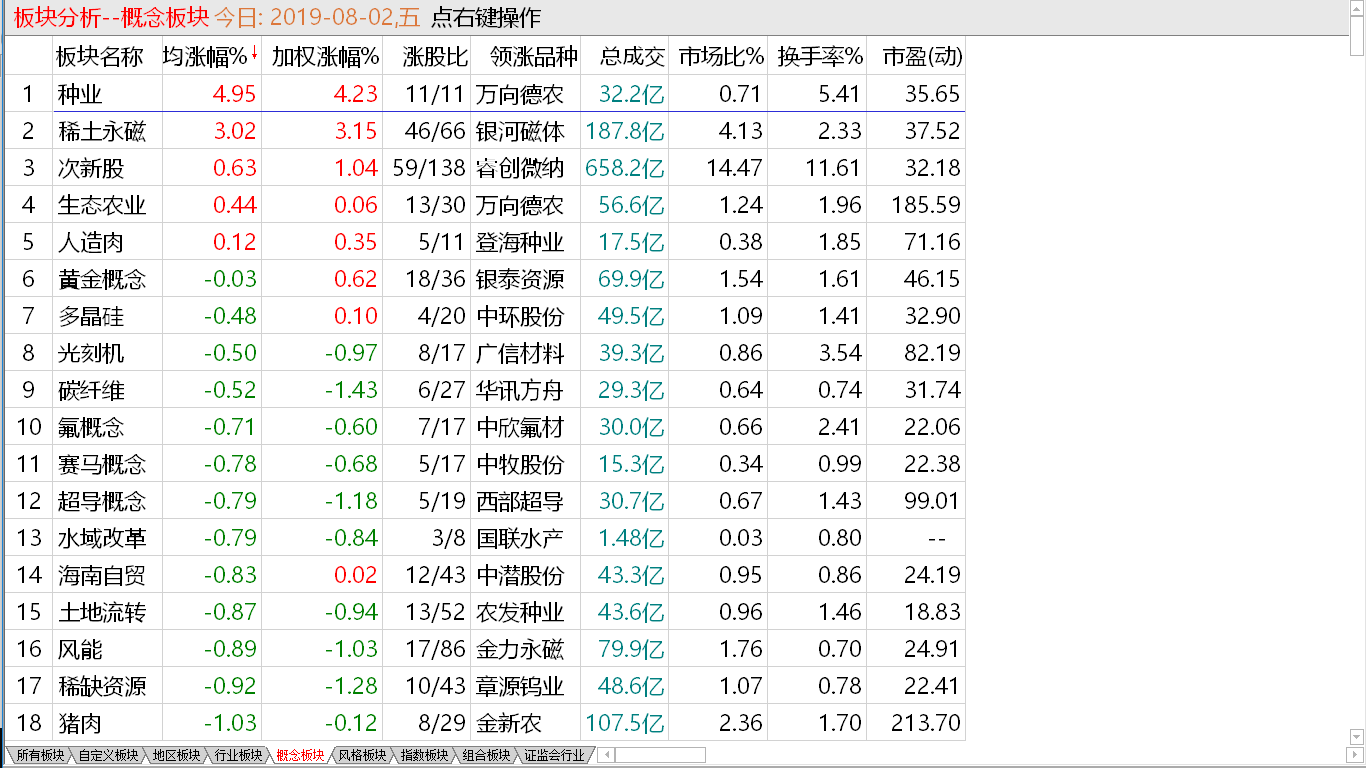Select the 多晶硅 sector name
The image size is (1366, 768).
pyautogui.click(x=91, y=316)
